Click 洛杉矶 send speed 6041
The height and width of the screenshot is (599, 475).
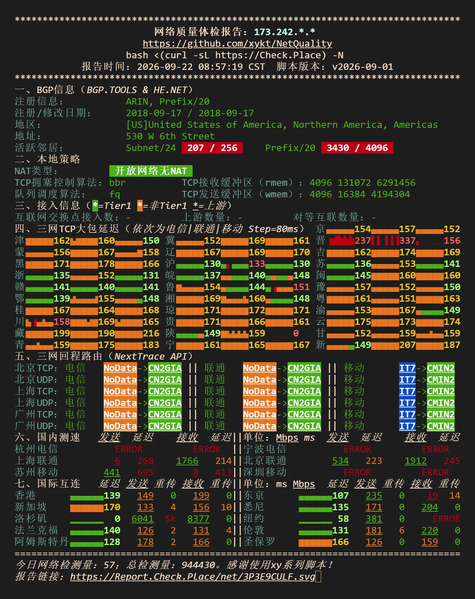tap(142, 519)
